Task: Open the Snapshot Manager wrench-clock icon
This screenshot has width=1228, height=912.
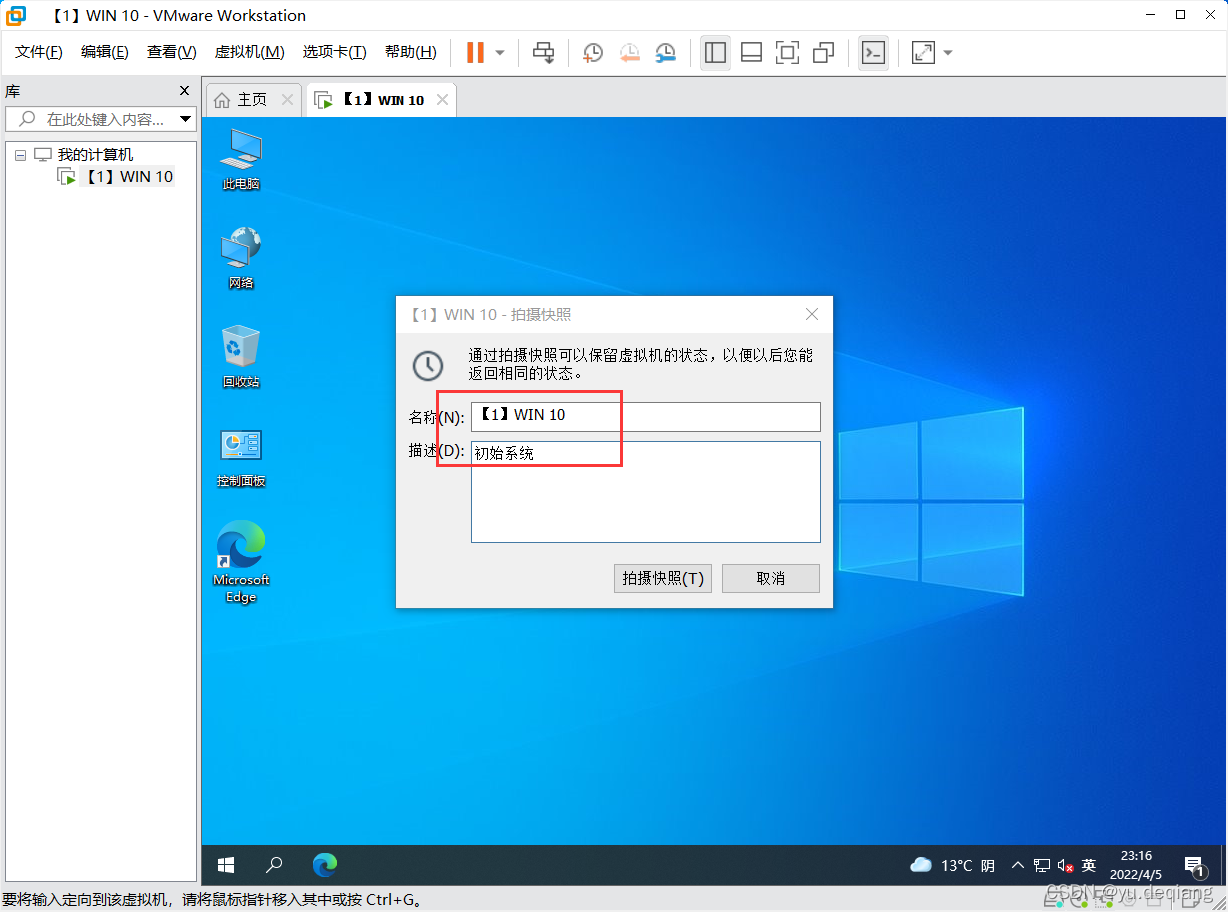Action: pos(665,53)
